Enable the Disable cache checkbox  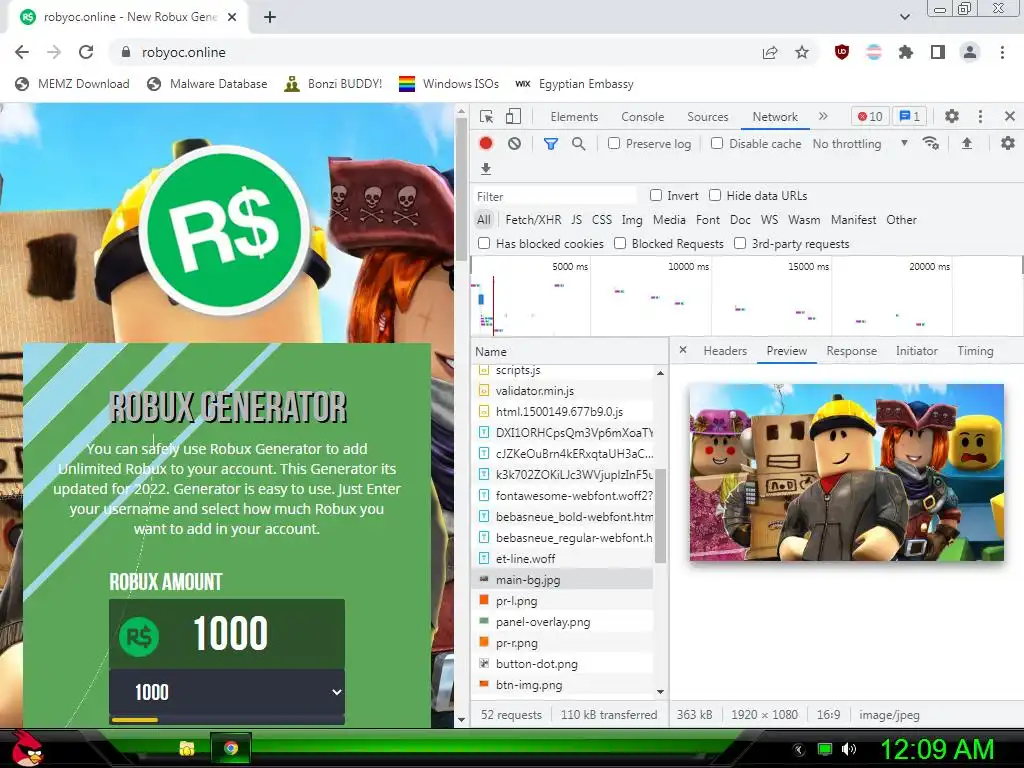(717, 143)
